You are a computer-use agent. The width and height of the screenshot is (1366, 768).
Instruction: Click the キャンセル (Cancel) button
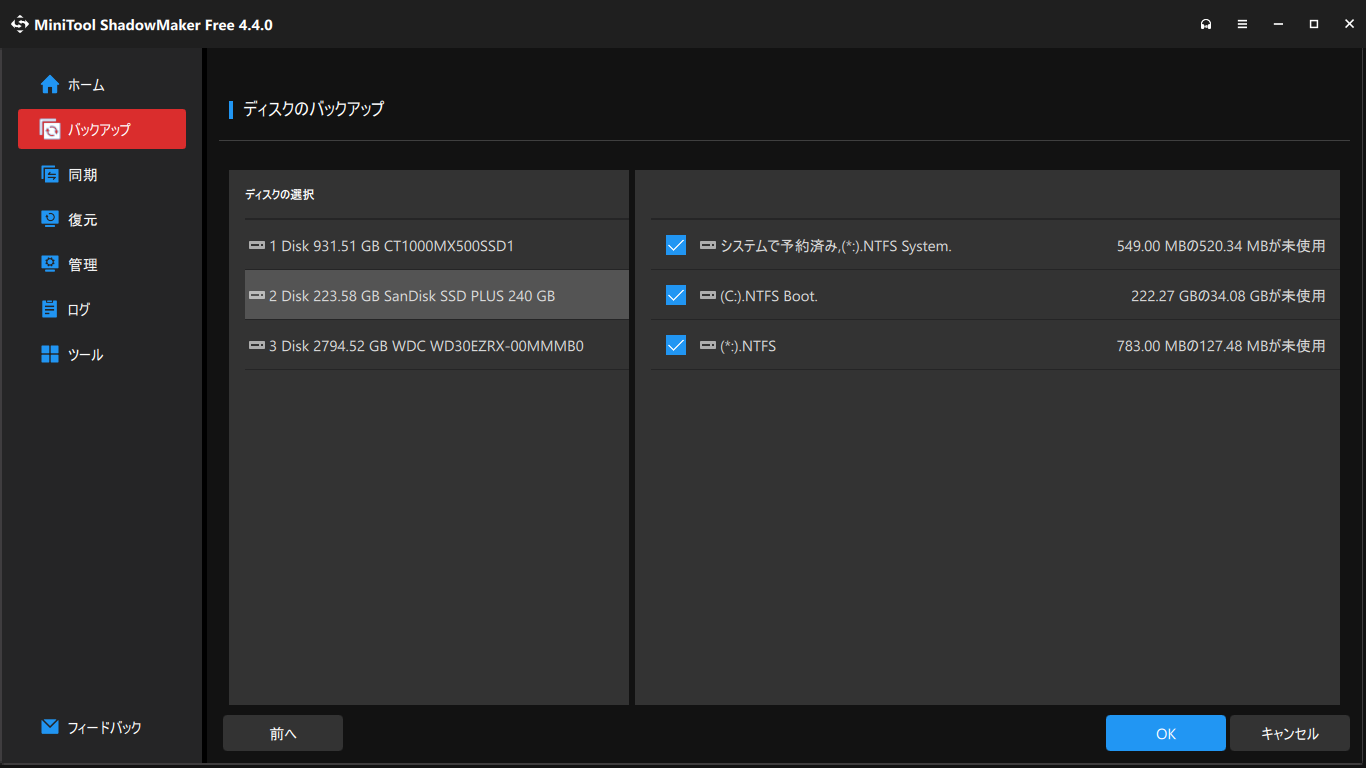pos(1289,733)
